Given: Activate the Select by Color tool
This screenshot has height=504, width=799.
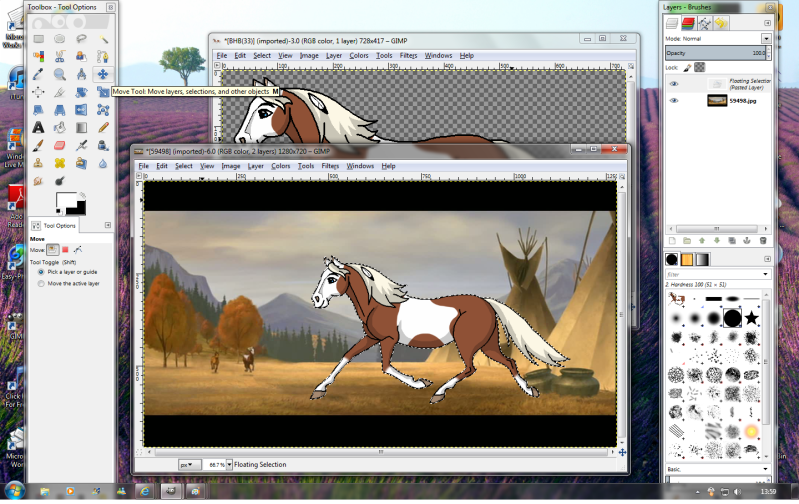Looking at the screenshot, I should (38, 57).
